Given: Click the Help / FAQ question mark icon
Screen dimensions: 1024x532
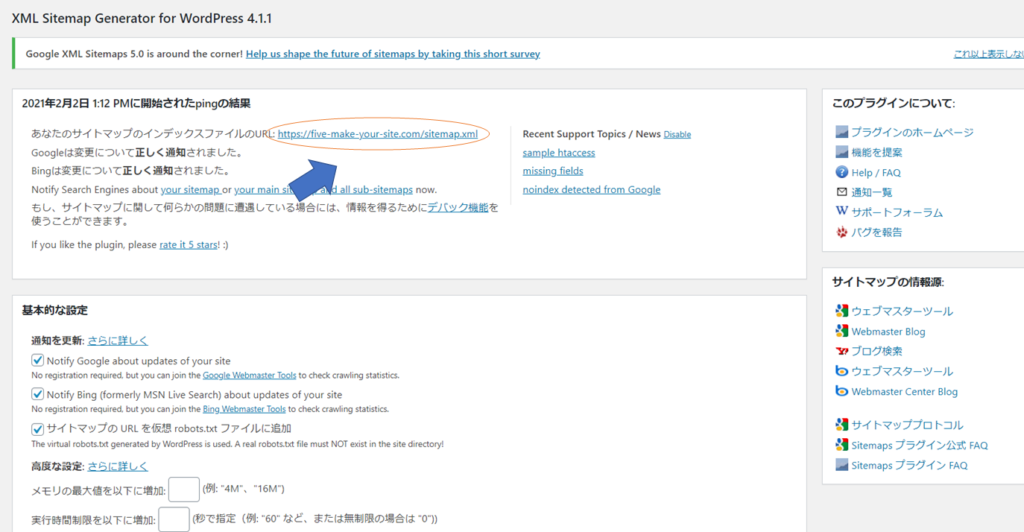Looking at the screenshot, I should (x=841, y=172).
